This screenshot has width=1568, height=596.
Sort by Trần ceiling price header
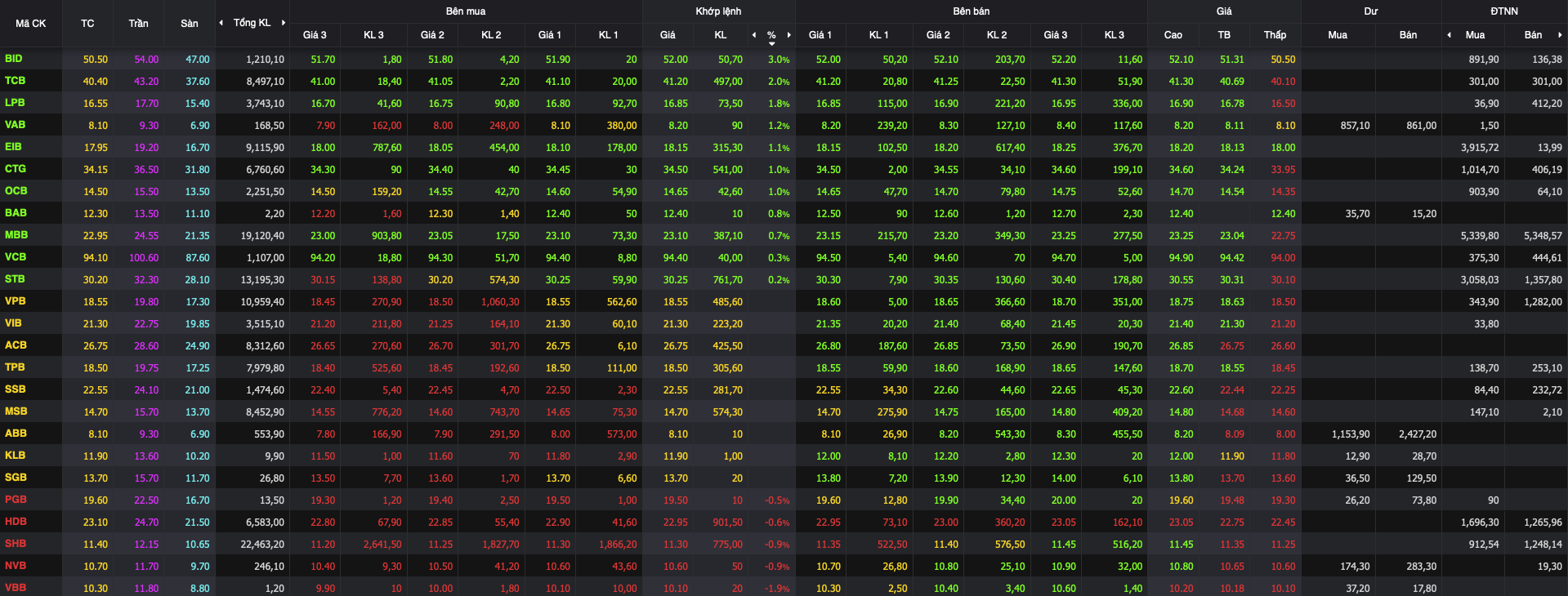tap(138, 24)
